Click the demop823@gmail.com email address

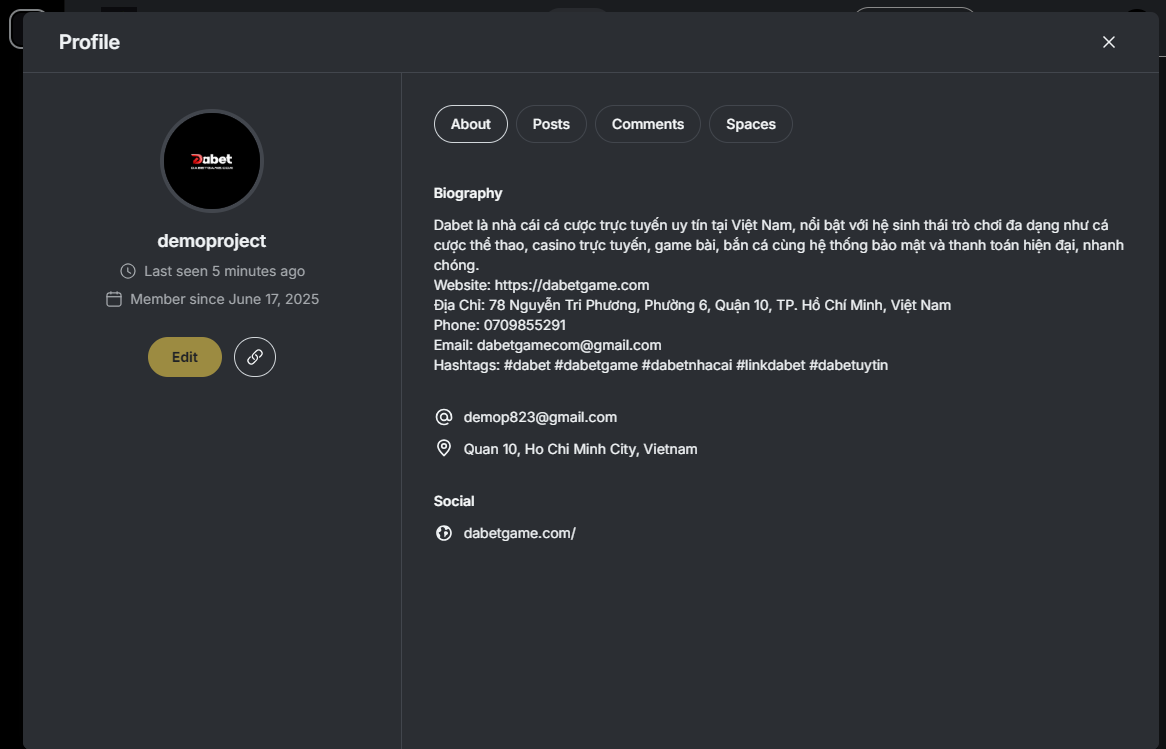click(540, 417)
